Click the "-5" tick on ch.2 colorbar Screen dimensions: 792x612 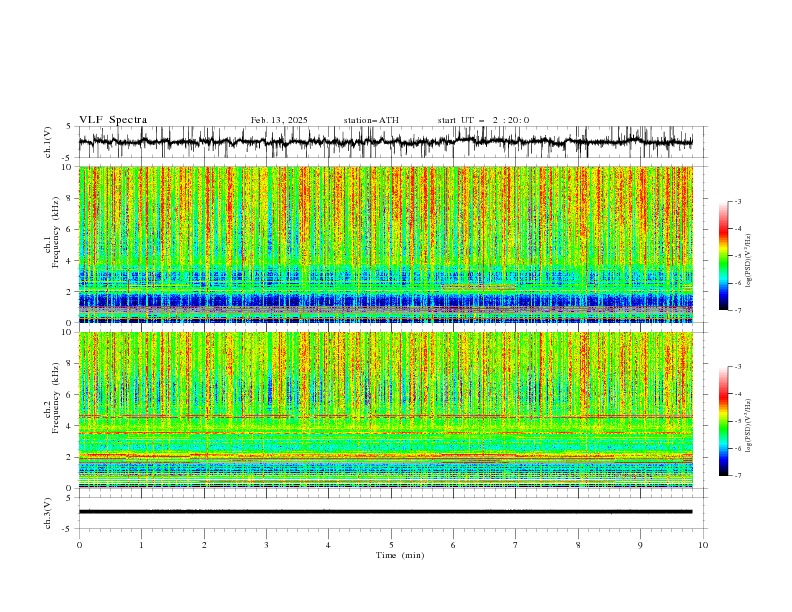[x=738, y=421]
